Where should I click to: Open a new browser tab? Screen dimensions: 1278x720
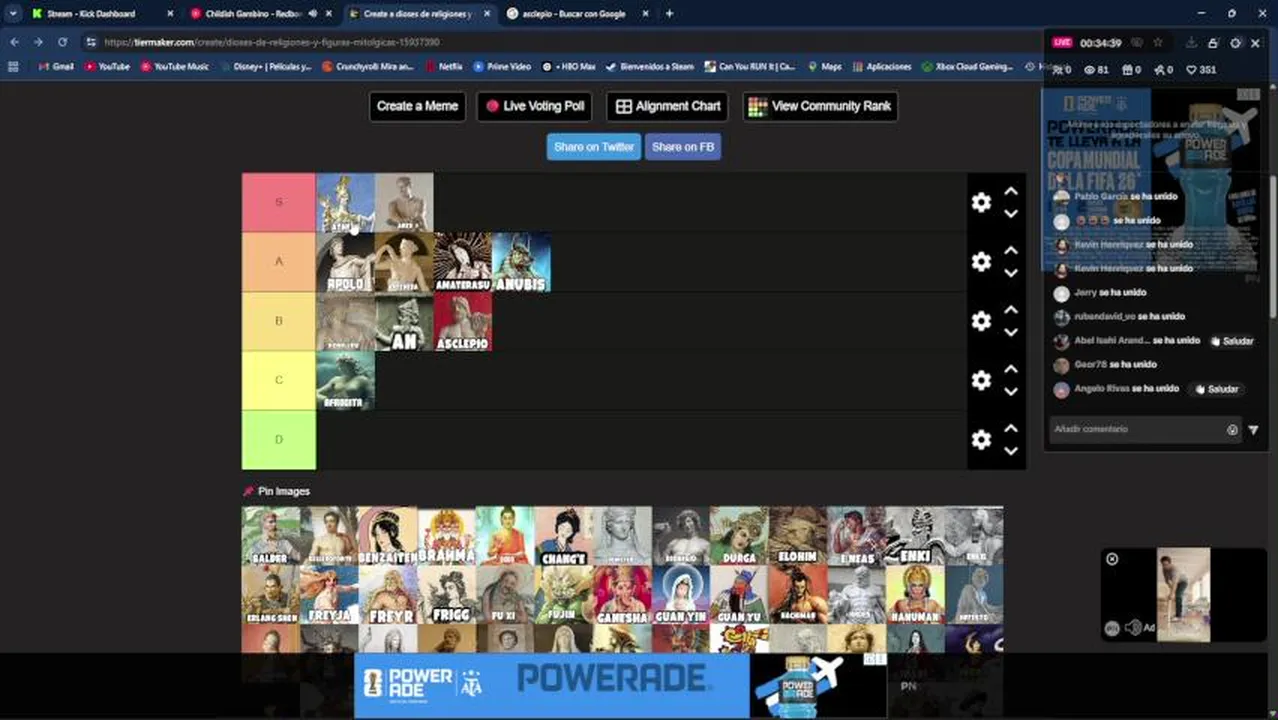click(x=669, y=14)
